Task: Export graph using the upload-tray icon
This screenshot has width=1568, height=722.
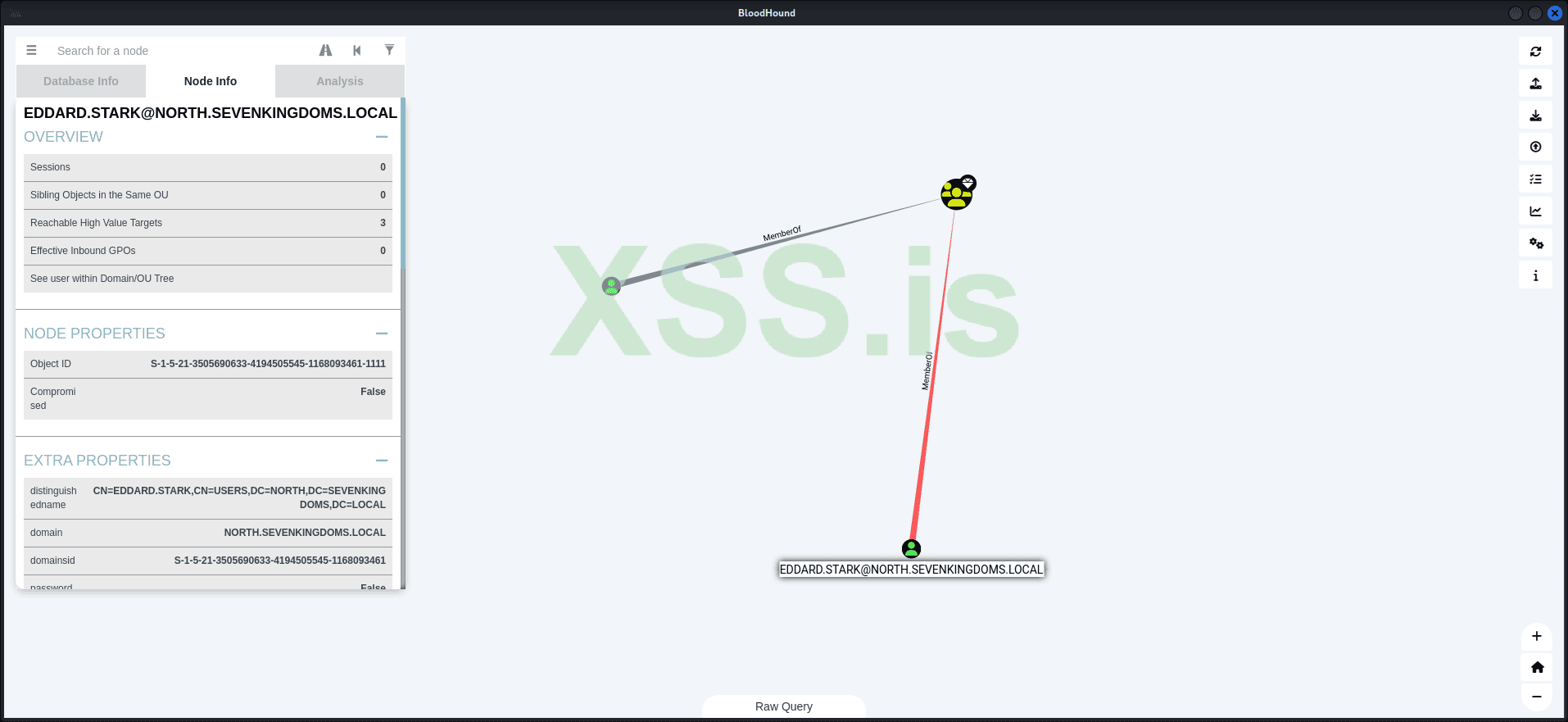Action: (x=1535, y=84)
